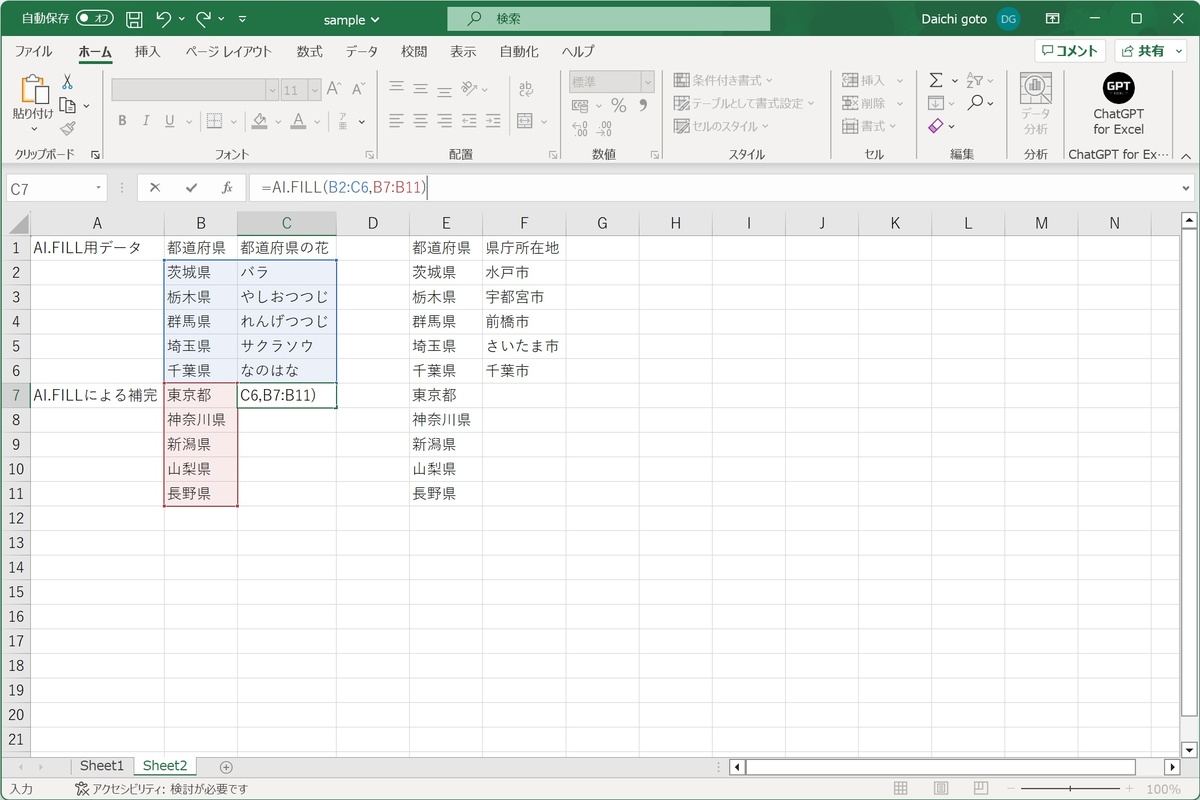Open the Quick Access Toolbar customize arrow
The height and width of the screenshot is (800, 1200).
click(243, 19)
